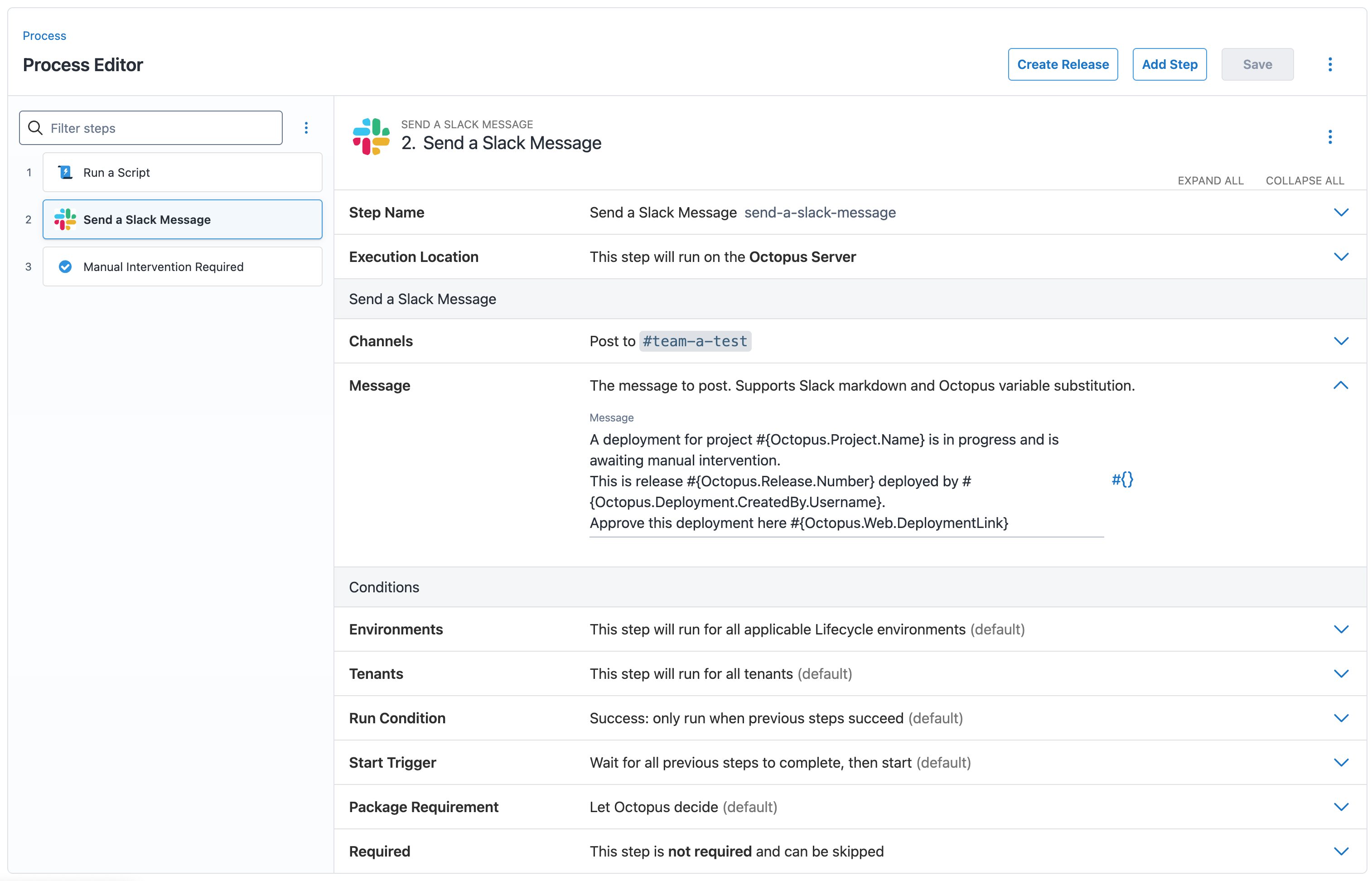Viewport: 1372px width, 881px height.
Task: Click the Run Condition label
Action: tap(397, 718)
